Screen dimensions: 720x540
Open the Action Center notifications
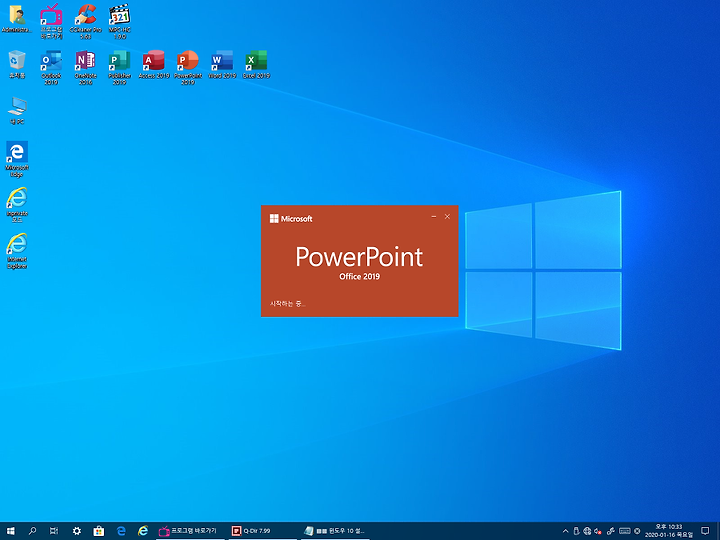click(x=705, y=531)
